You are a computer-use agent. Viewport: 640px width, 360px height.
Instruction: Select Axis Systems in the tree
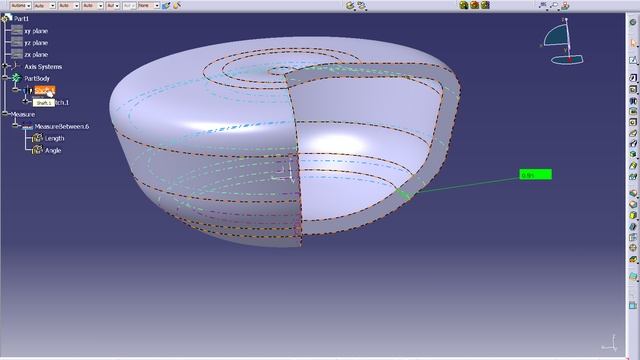point(43,67)
